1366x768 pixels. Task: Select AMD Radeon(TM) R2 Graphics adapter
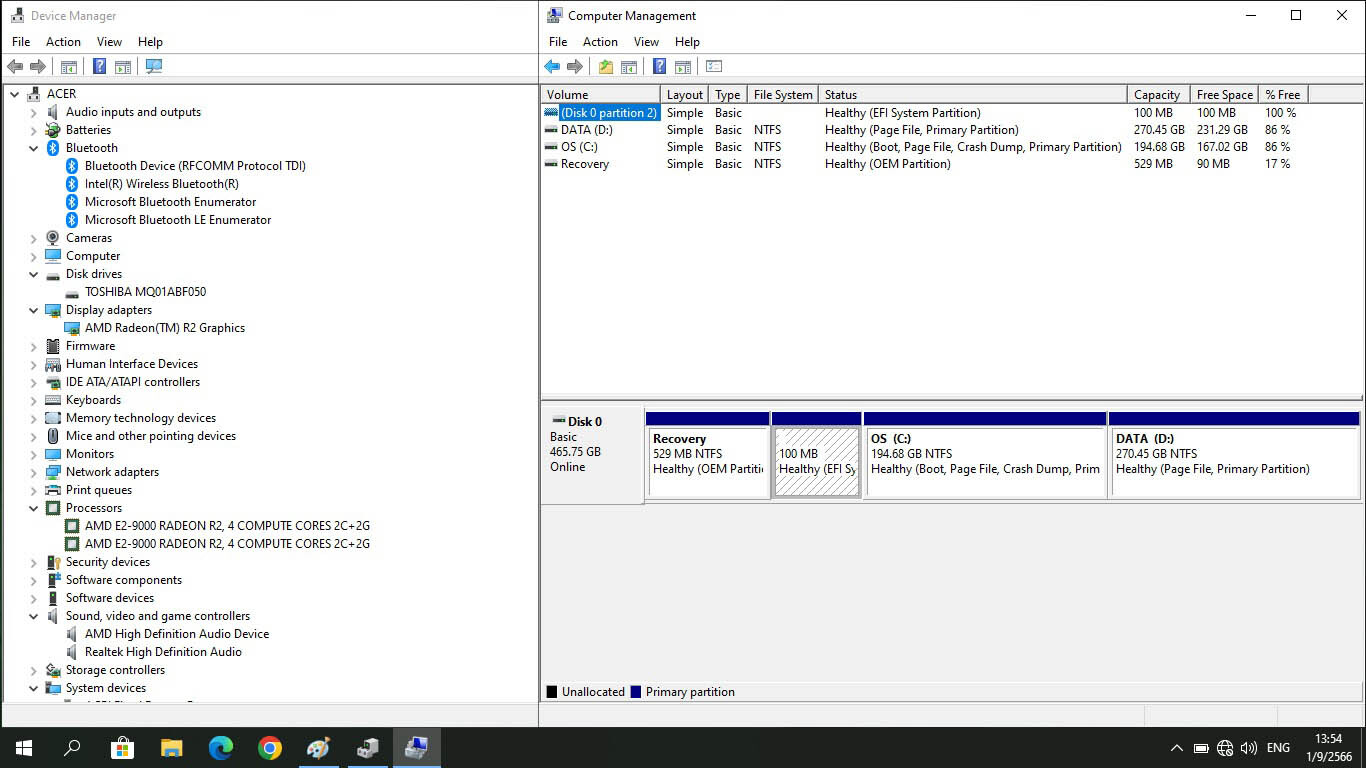click(x=164, y=328)
